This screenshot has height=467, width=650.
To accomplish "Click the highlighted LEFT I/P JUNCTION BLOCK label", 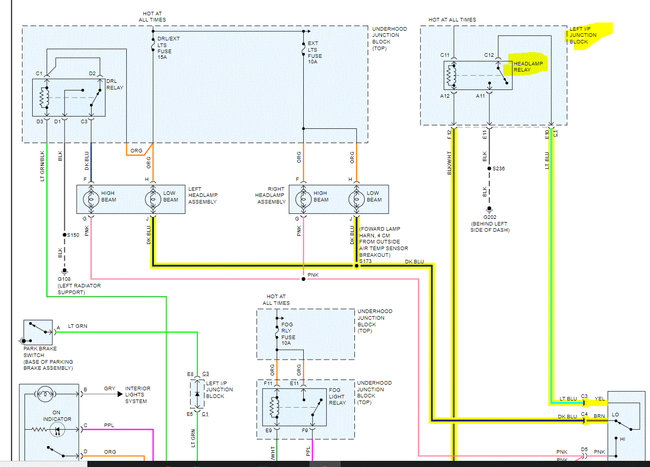I will click(583, 35).
